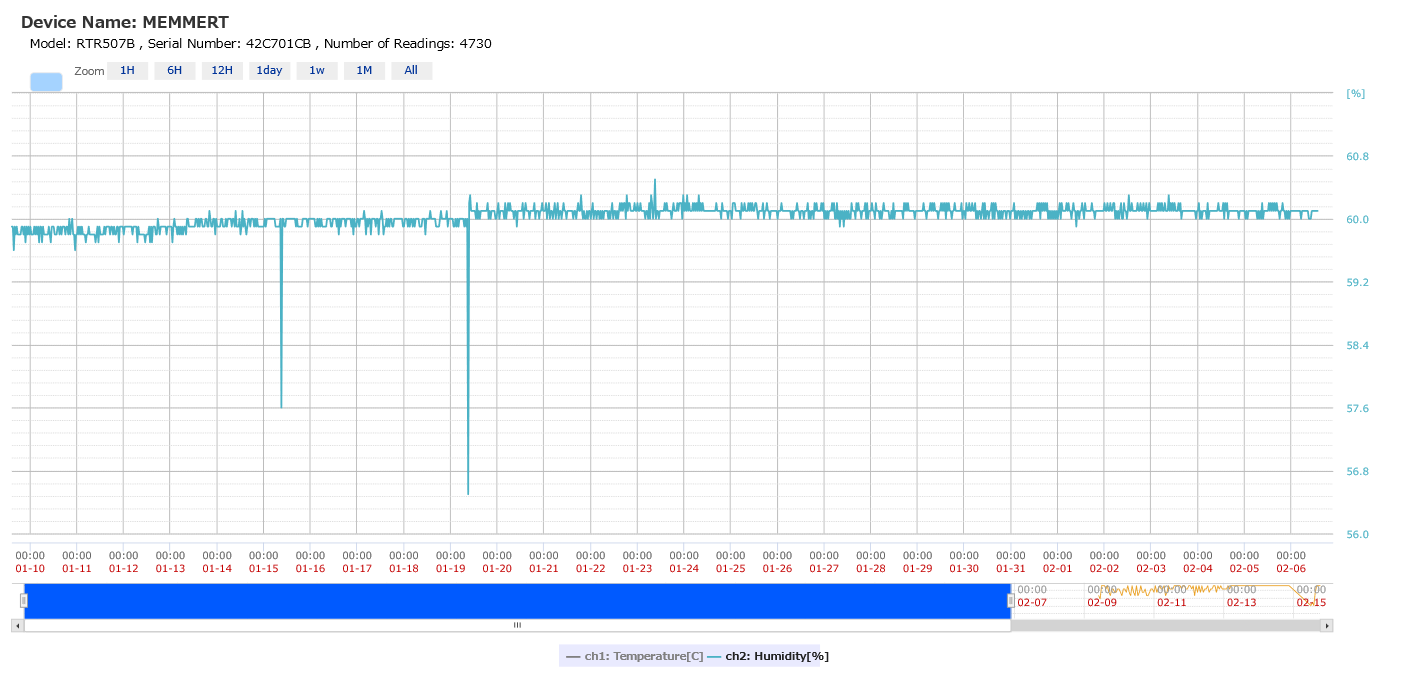Click the Zoom label text
Screen dimensions: 1412x690
tap(89, 72)
